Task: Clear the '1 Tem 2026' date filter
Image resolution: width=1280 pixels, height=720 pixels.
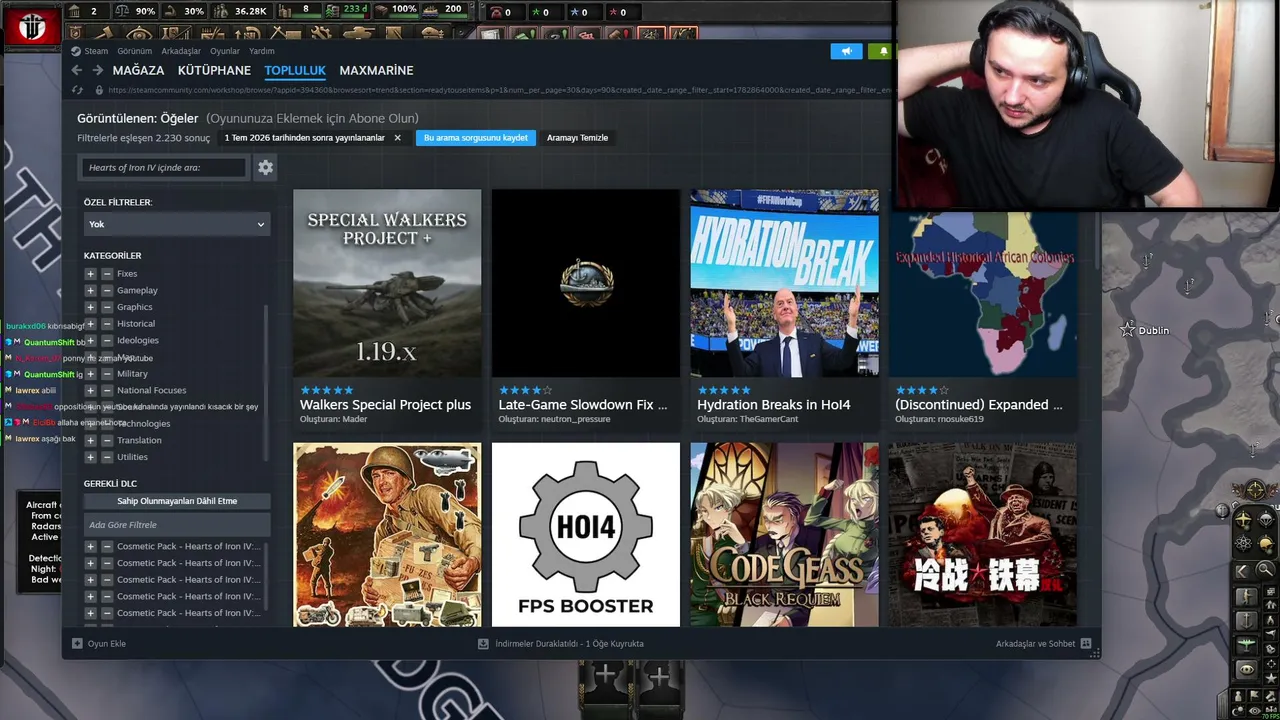Action: (x=397, y=138)
